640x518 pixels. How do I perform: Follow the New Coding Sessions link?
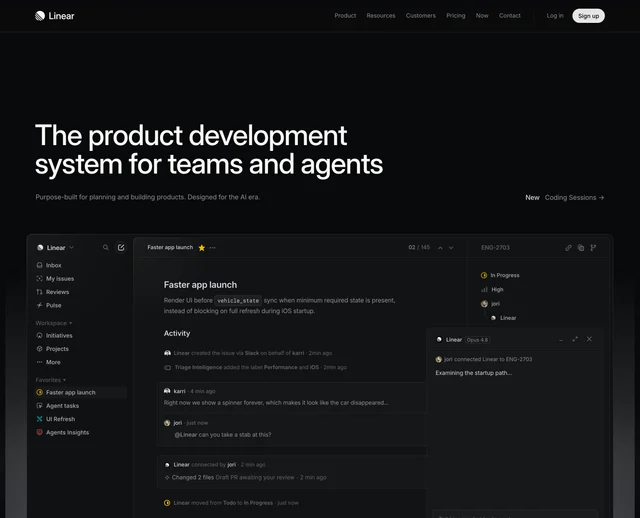pyautogui.click(x=564, y=198)
